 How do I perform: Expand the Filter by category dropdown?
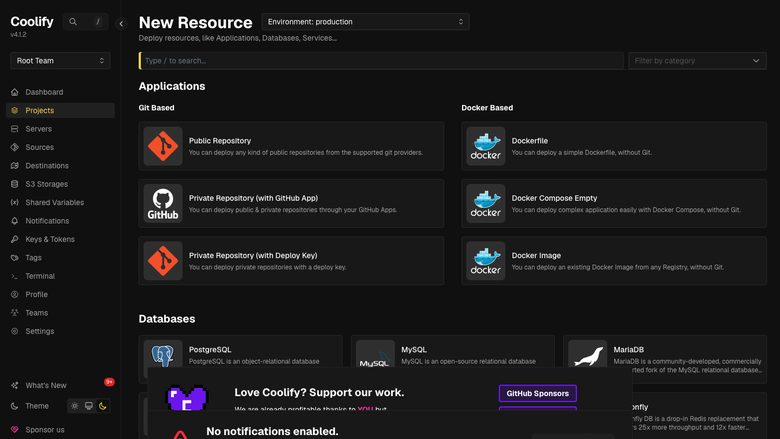(697, 61)
